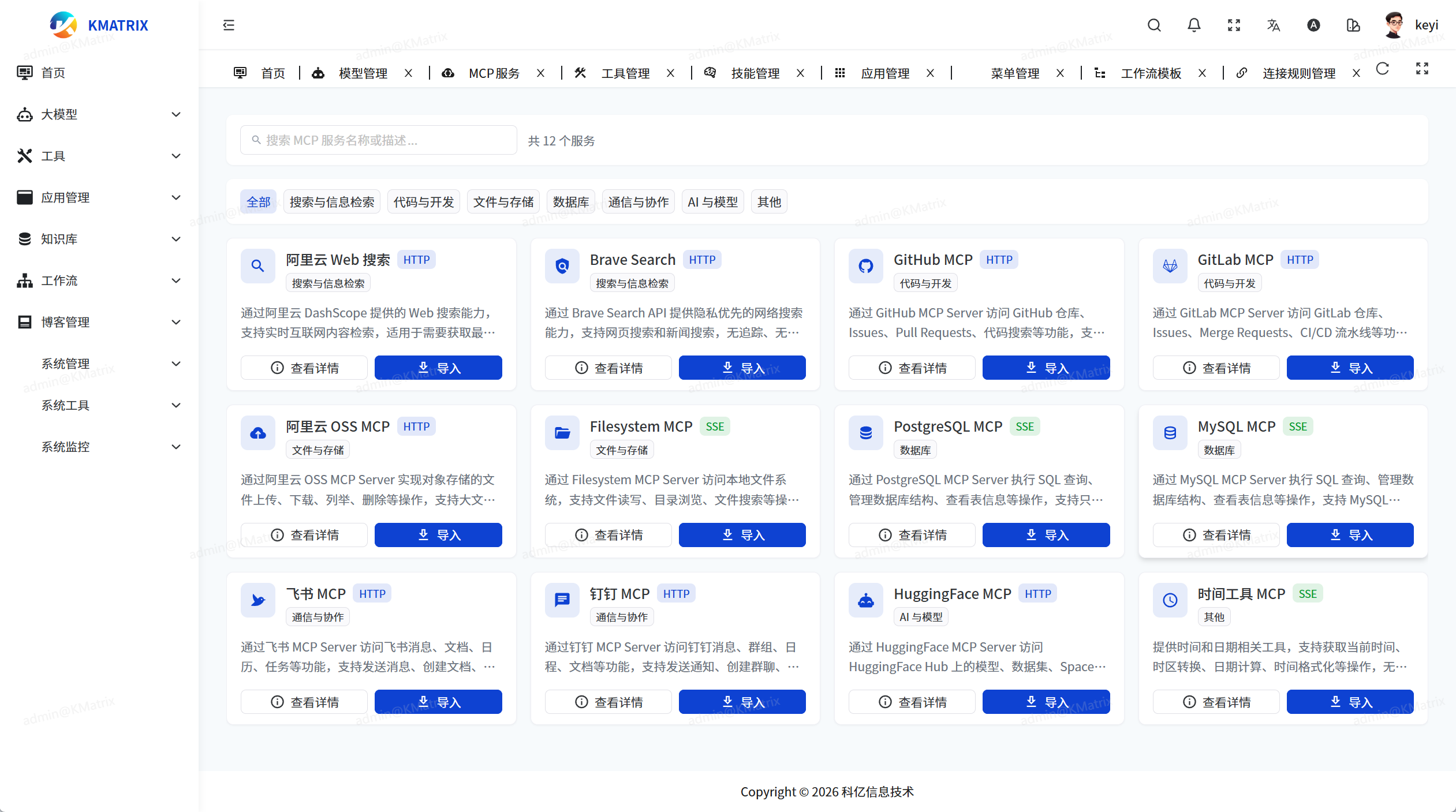This screenshot has width=1456, height=812.
Task: Filter by 文件与存储 category
Action: click(x=503, y=202)
